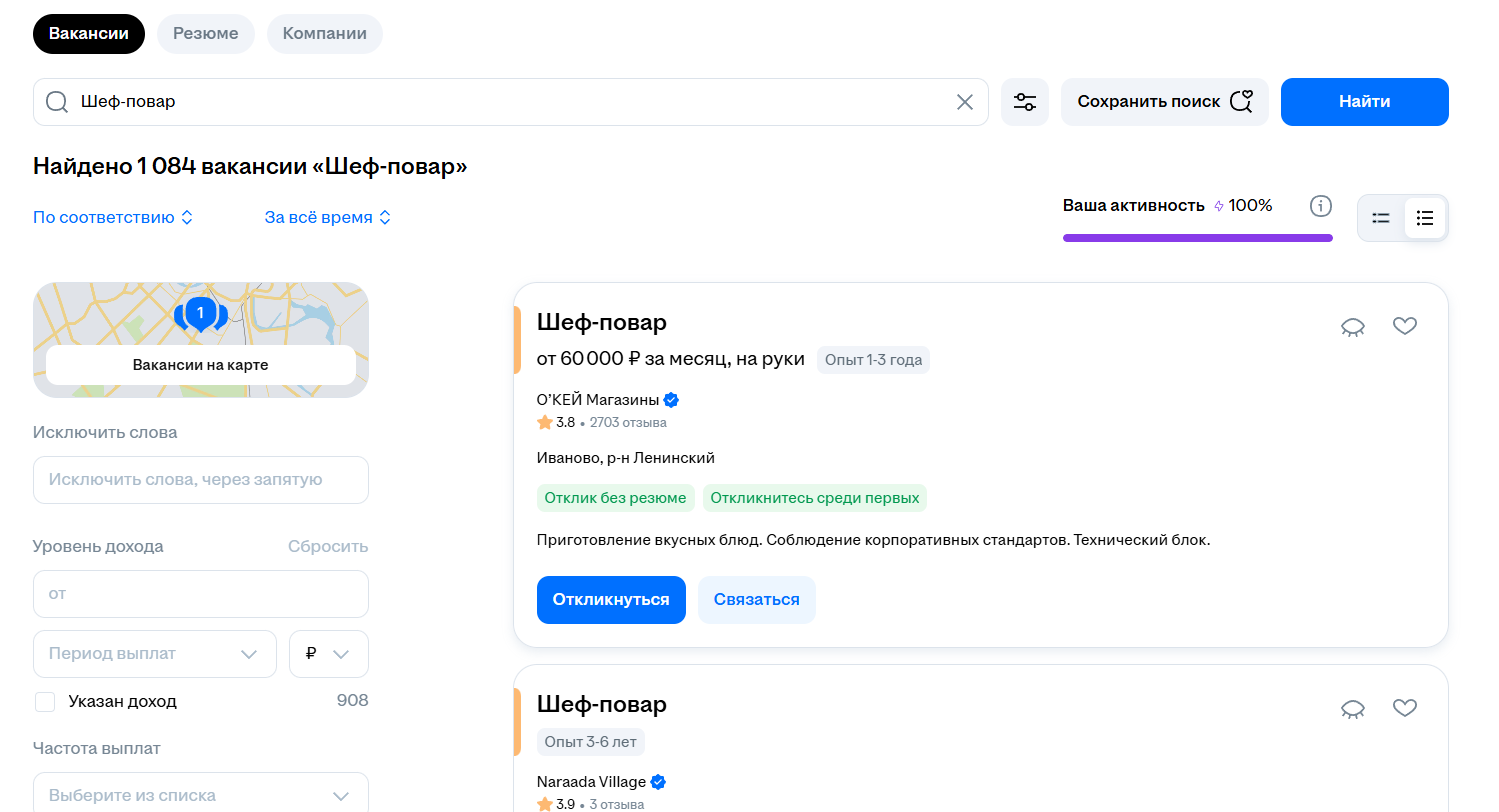Open the По соответствию sort dropdown
The image size is (1499, 812).
pyautogui.click(x=113, y=217)
